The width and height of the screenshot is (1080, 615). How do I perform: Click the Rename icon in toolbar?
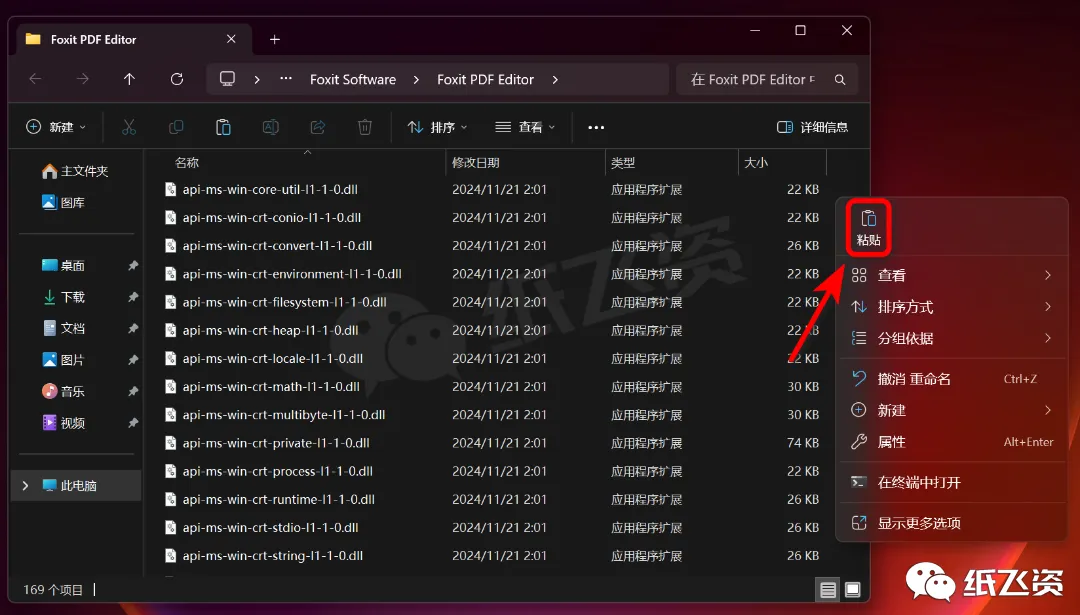point(271,127)
